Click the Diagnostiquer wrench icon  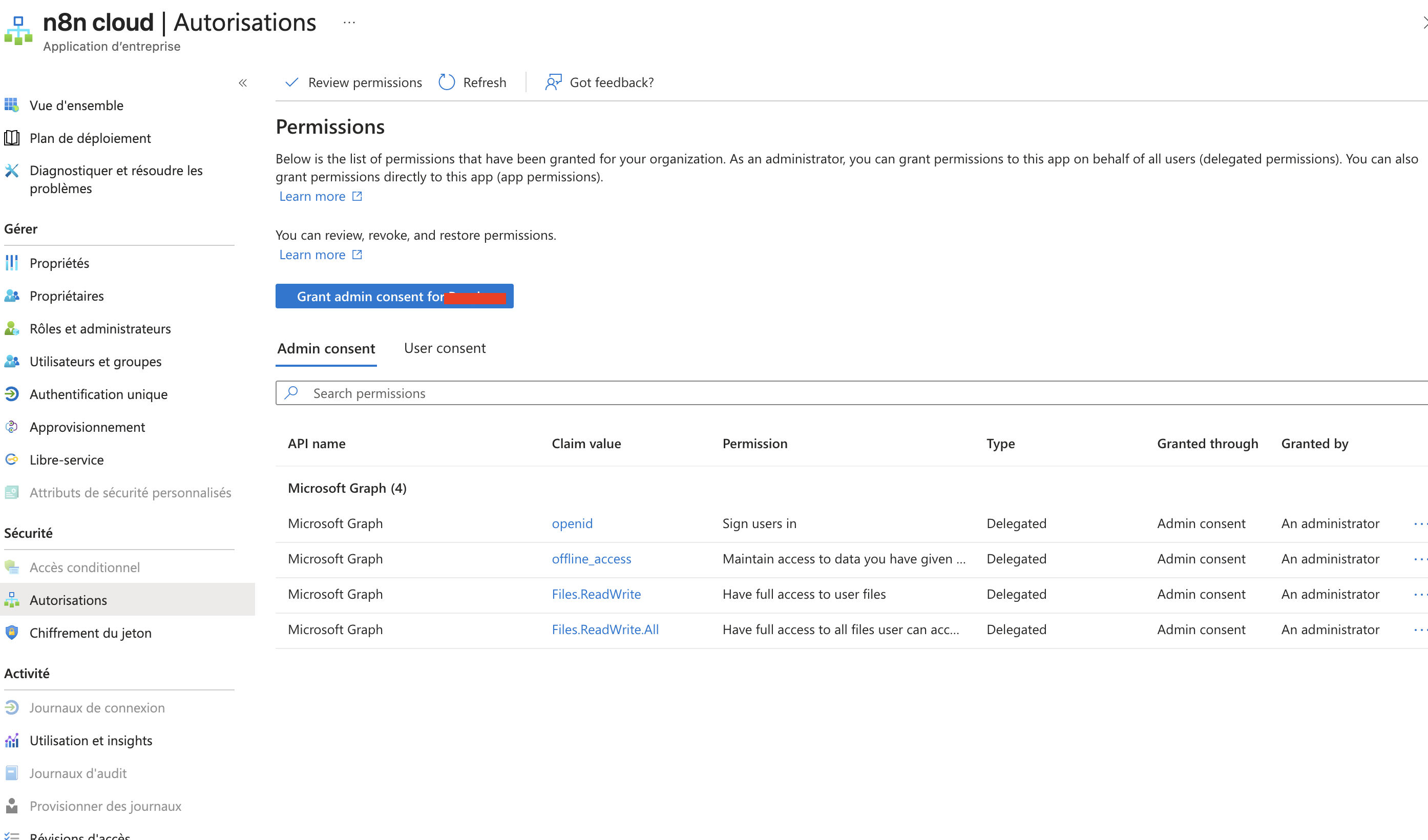point(12,171)
